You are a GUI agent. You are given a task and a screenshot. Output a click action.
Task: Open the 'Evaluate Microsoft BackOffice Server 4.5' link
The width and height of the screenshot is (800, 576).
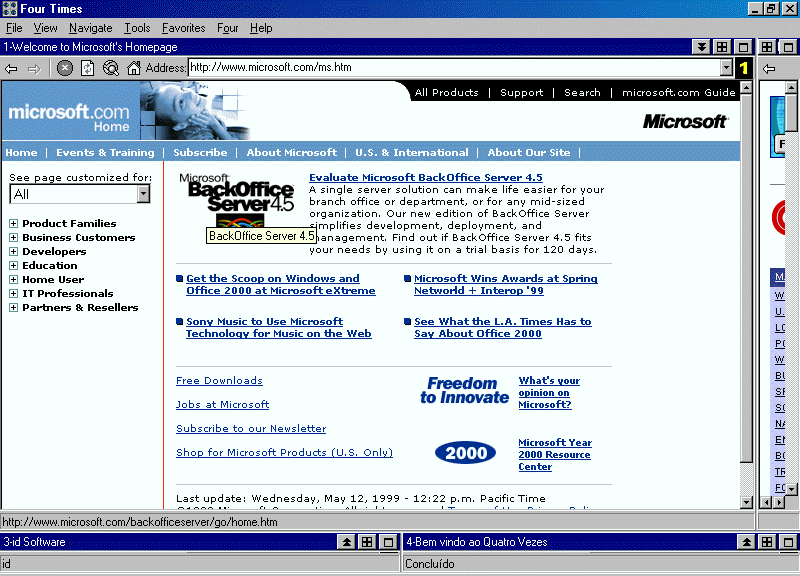(426, 178)
